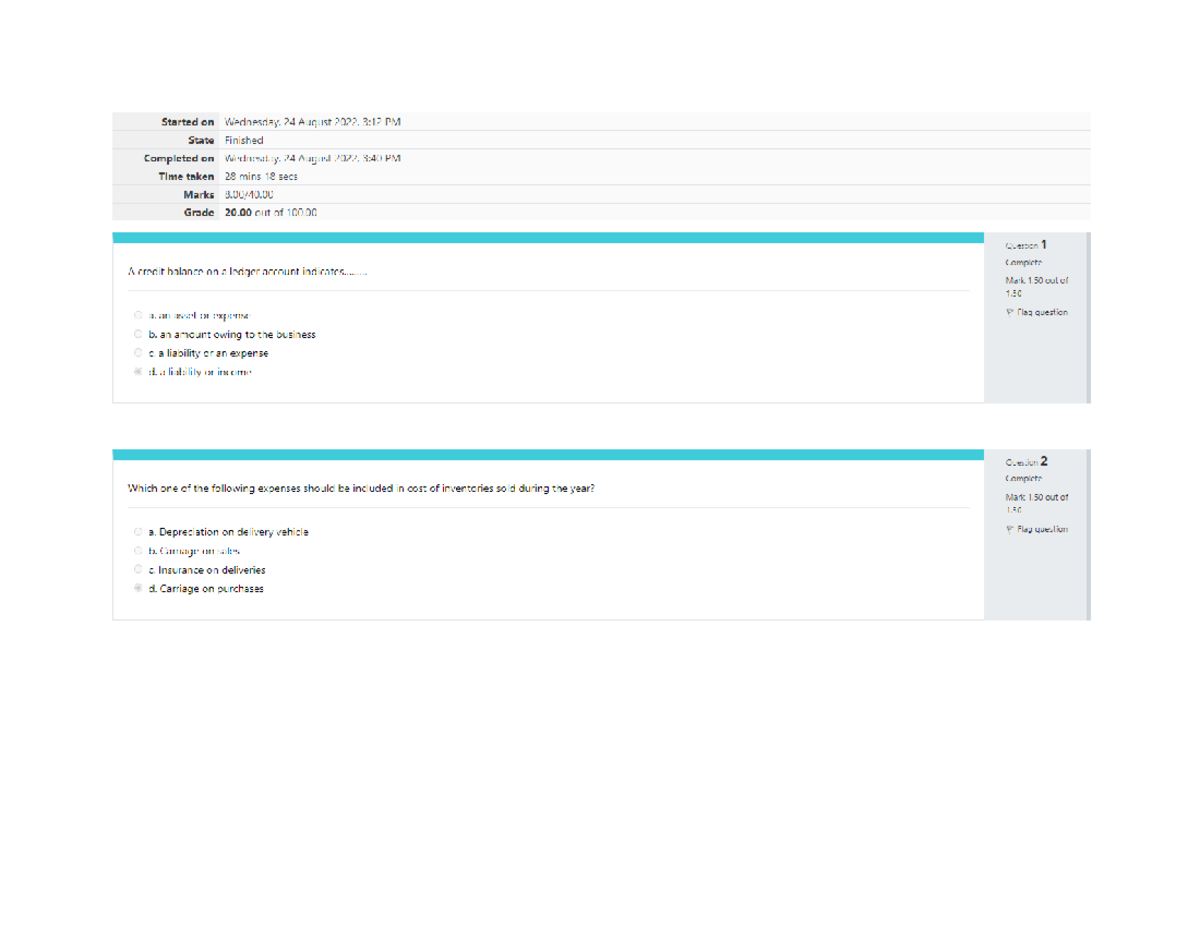Click the flag icon in Question 1 panel
The height and width of the screenshot is (927, 1200).
tap(1011, 312)
